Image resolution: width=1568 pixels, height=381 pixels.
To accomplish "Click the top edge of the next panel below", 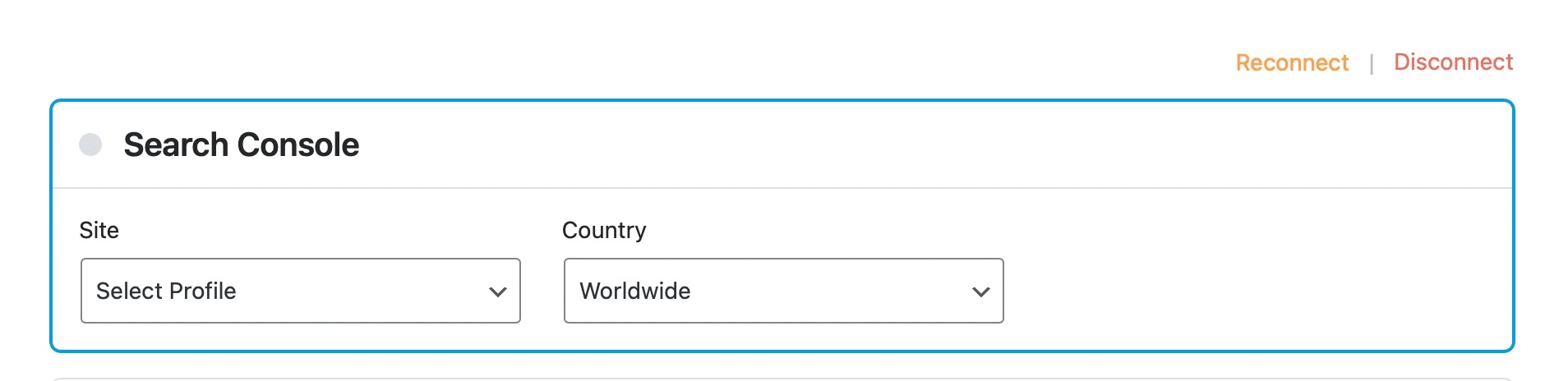I will coord(782,379).
